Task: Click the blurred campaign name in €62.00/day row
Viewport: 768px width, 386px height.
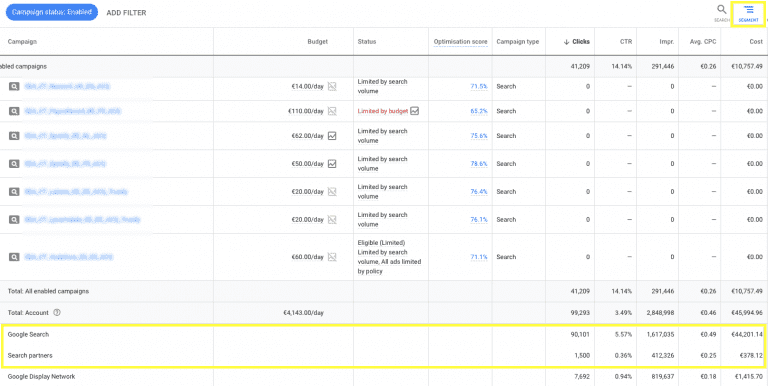Action: pyautogui.click(x=66, y=136)
